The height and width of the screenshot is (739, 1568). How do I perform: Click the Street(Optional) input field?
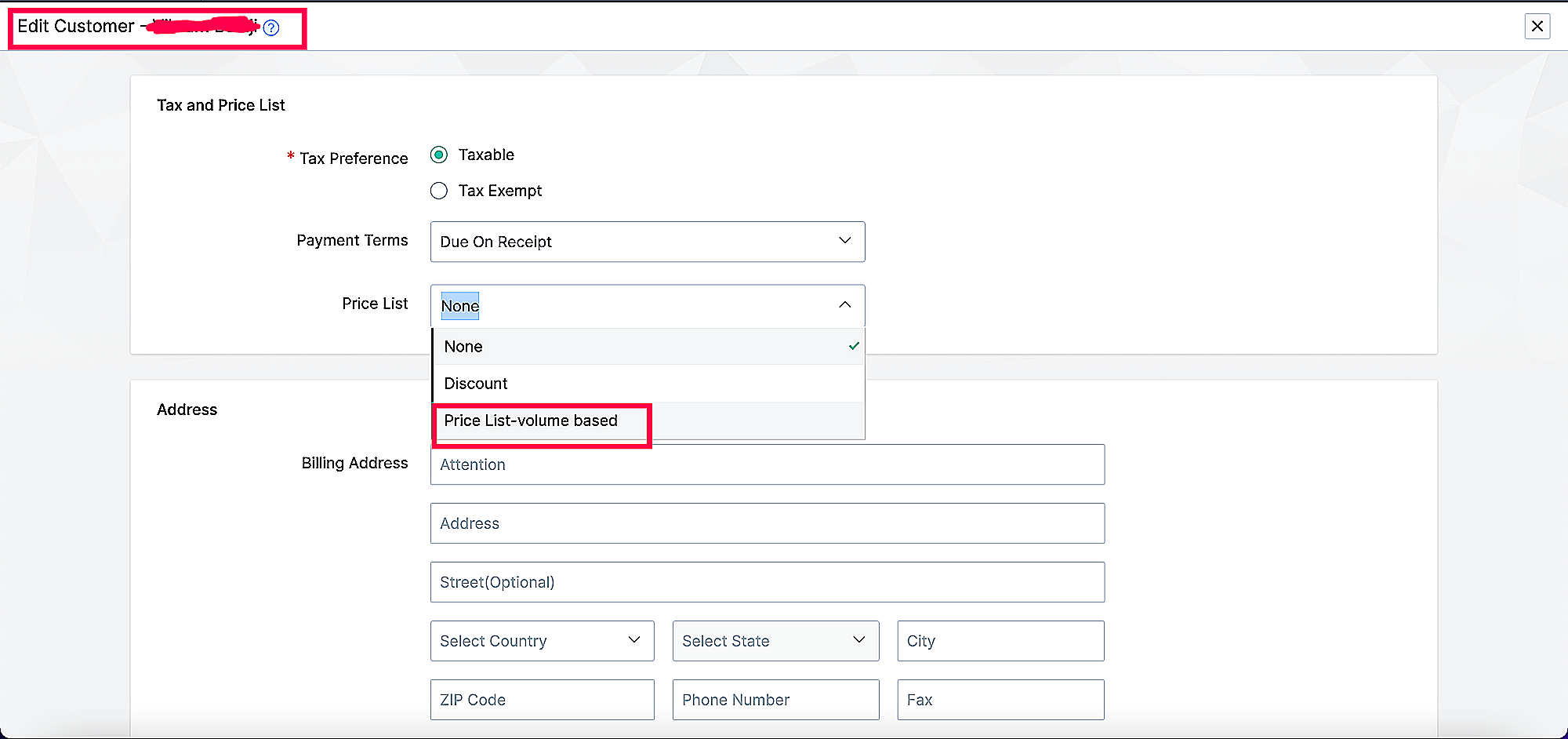pyautogui.click(x=767, y=582)
